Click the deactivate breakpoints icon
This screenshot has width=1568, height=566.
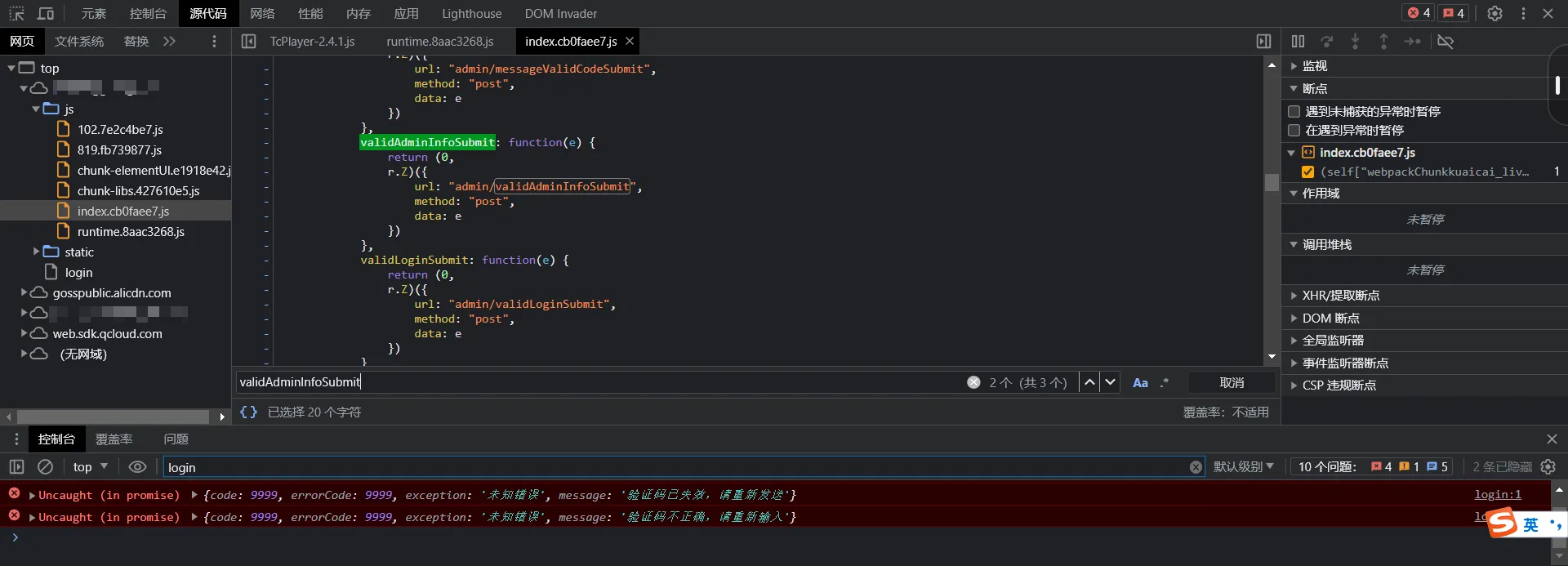point(1445,42)
